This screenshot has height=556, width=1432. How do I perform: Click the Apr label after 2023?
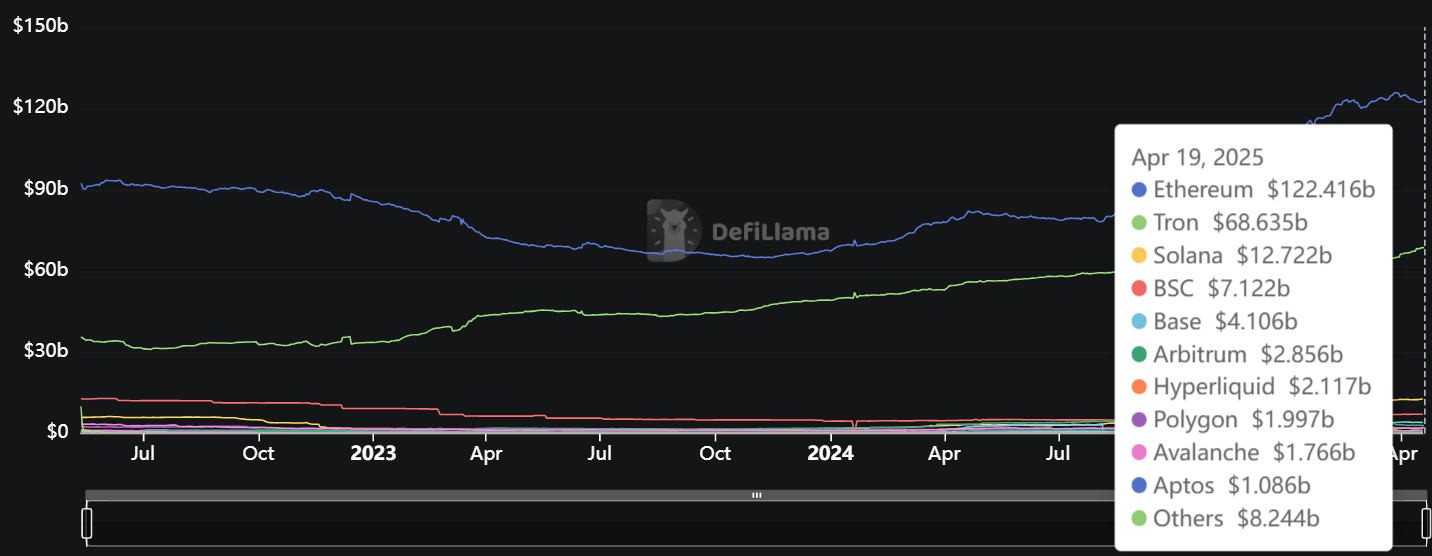[x=486, y=454]
